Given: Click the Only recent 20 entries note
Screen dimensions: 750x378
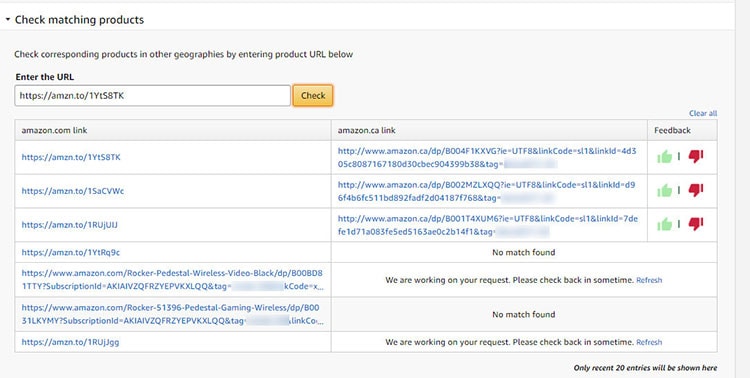Looking at the screenshot, I should click(x=645, y=368).
